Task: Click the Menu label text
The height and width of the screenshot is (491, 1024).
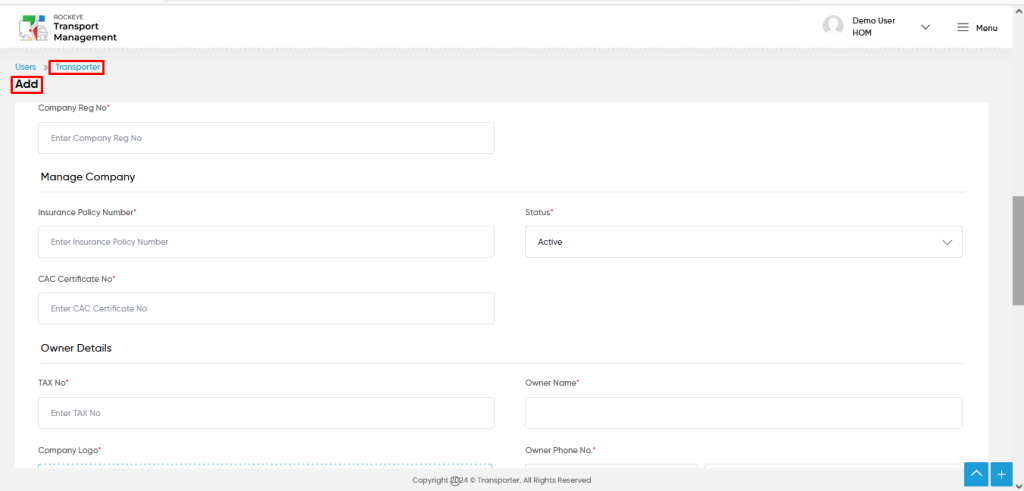Action: point(986,28)
